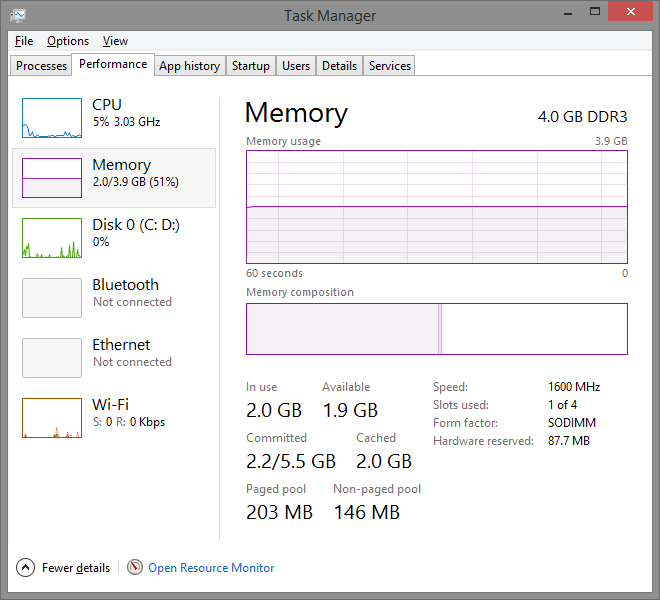Click the In use '2.0 GB' value
Viewport: 660px width, 600px height.
pos(274,410)
